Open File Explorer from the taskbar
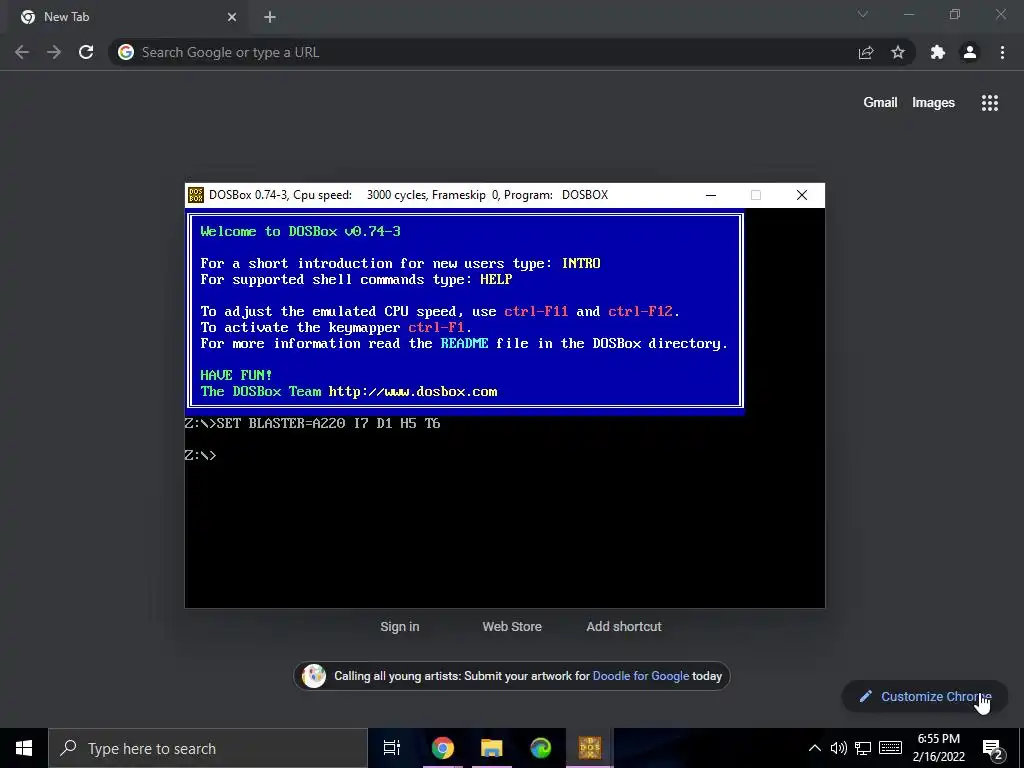The height and width of the screenshot is (768, 1024). pyautogui.click(x=491, y=748)
